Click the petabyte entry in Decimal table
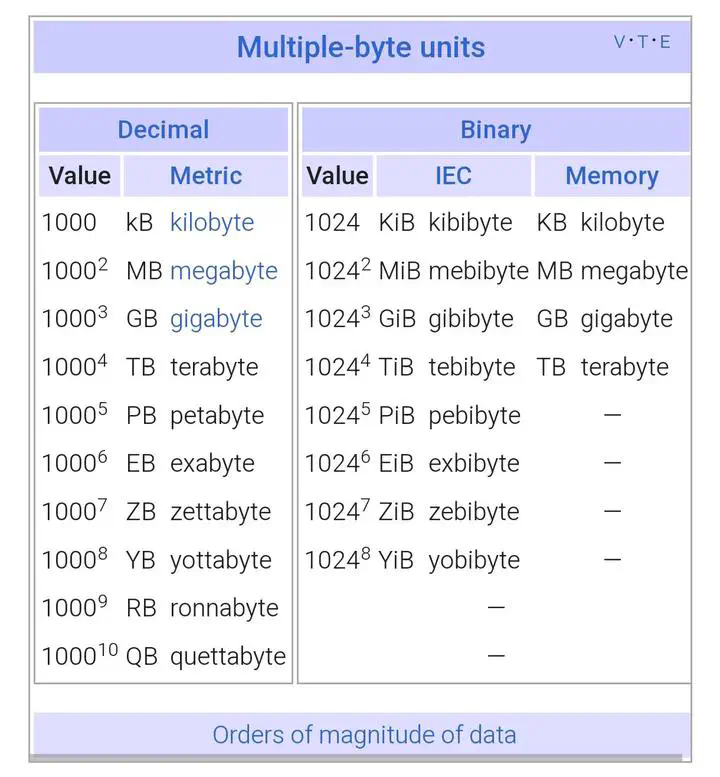This screenshot has height=777, width=720. [x=217, y=415]
